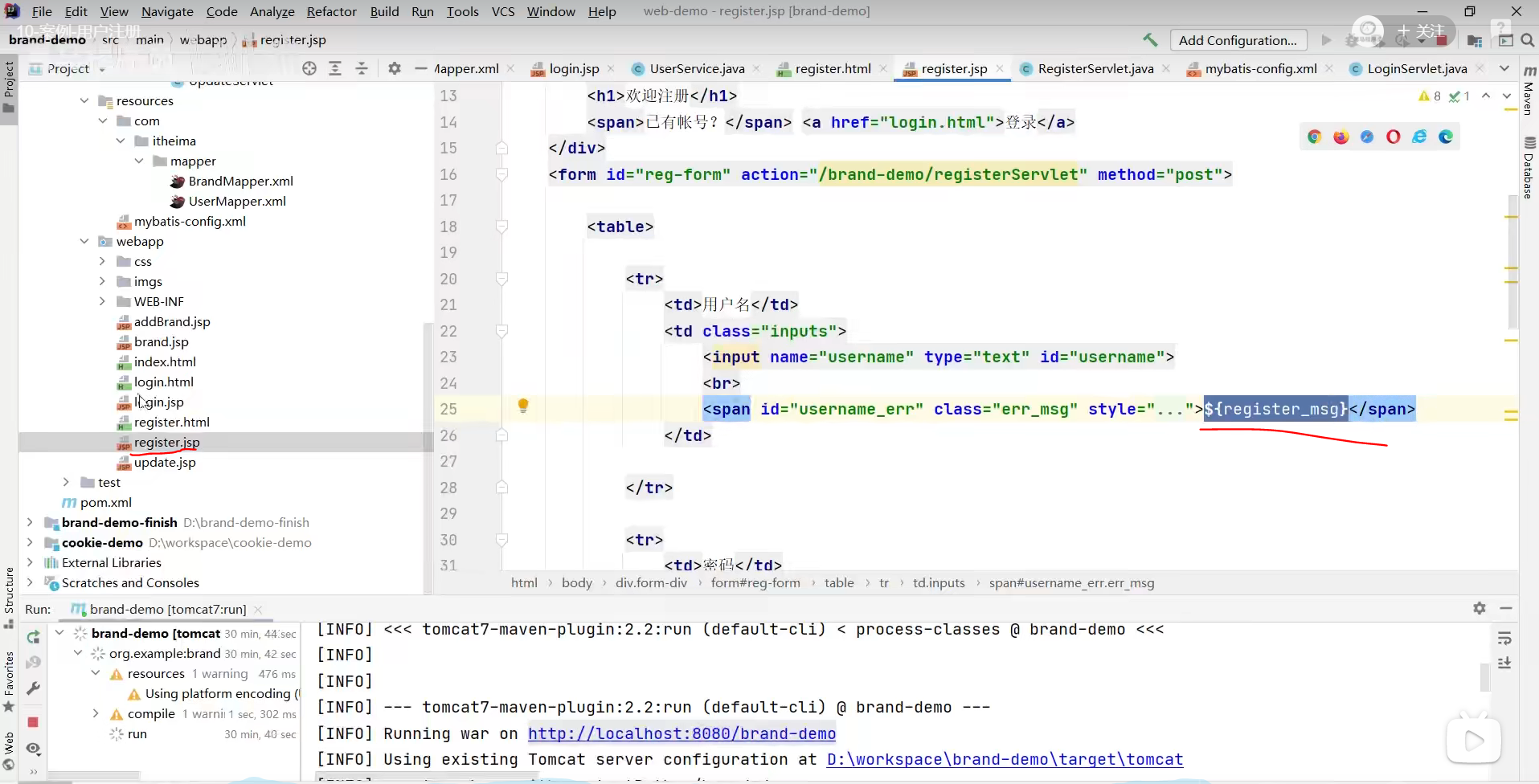
Task: Expand the test folder
Action: 66,483
